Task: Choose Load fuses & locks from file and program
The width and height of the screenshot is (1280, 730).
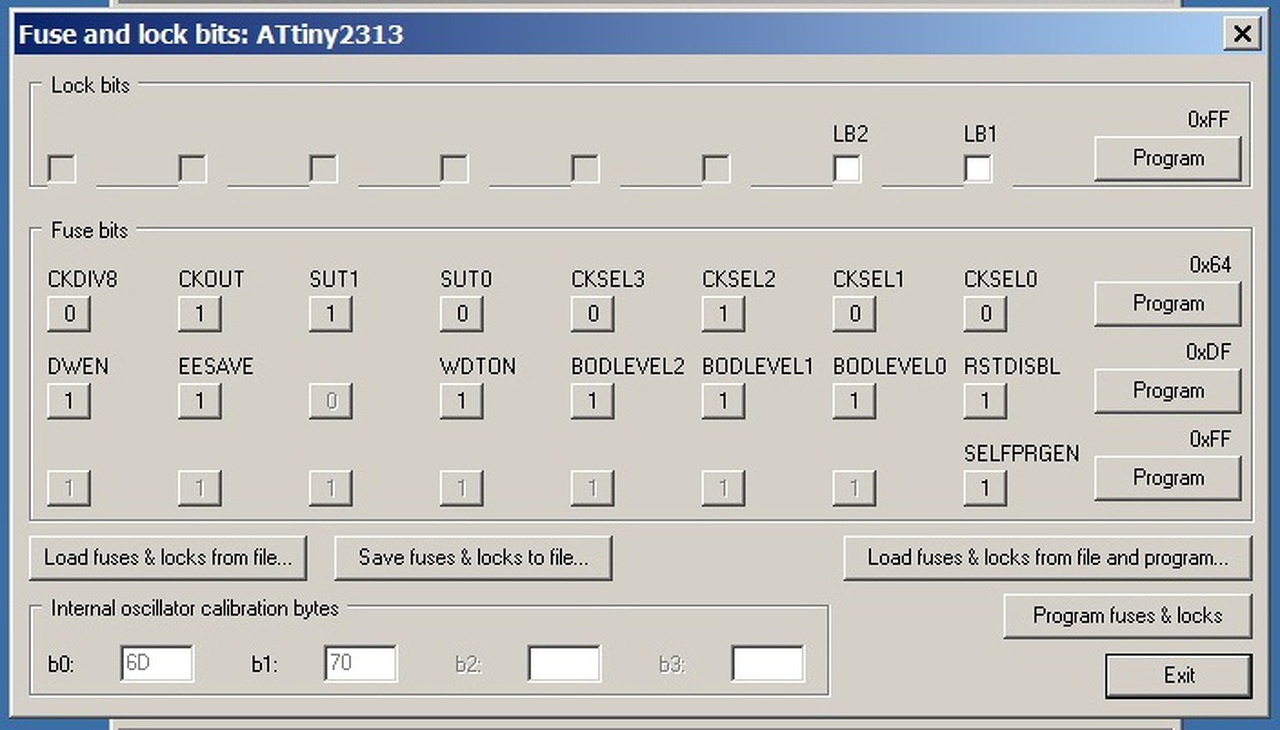Action: tap(1047, 558)
